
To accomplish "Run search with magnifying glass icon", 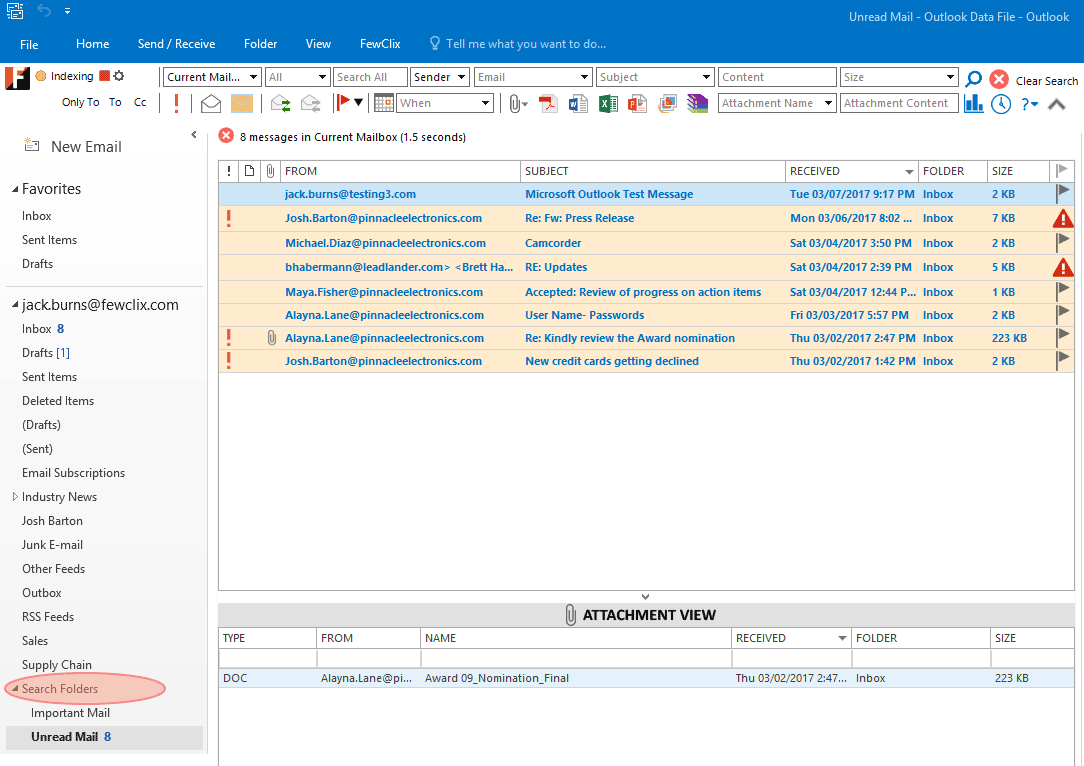I will (973, 79).
